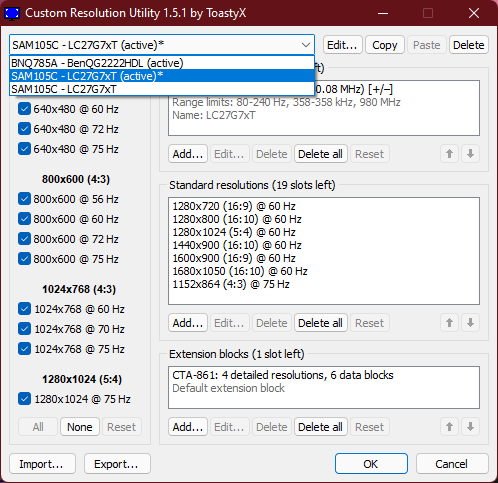Uncheck 640x480 @ 60 Hz
The image size is (498, 483).
(x=24, y=109)
